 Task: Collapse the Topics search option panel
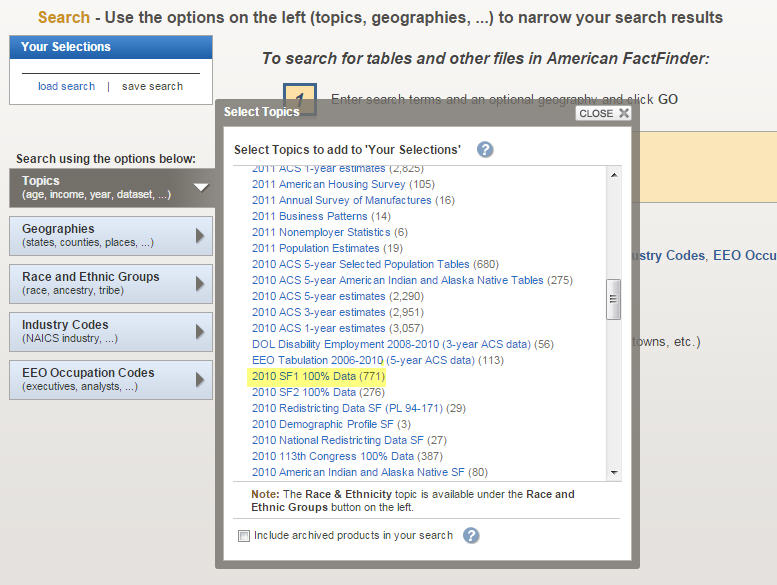pyautogui.click(x=111, y=188)
